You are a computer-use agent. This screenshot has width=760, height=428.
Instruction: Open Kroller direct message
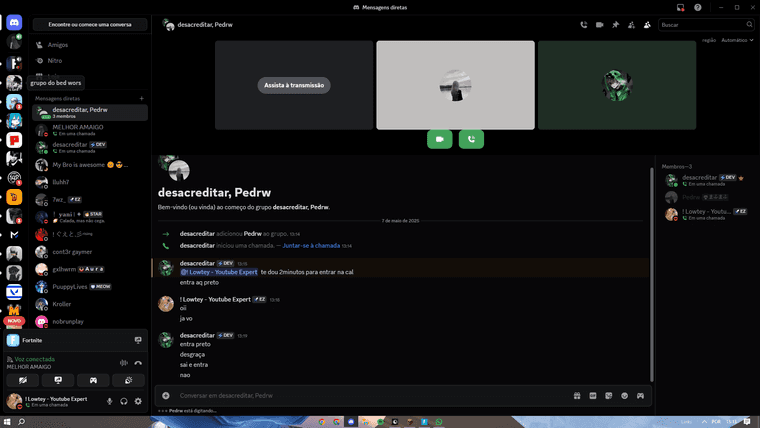(90, 304)
